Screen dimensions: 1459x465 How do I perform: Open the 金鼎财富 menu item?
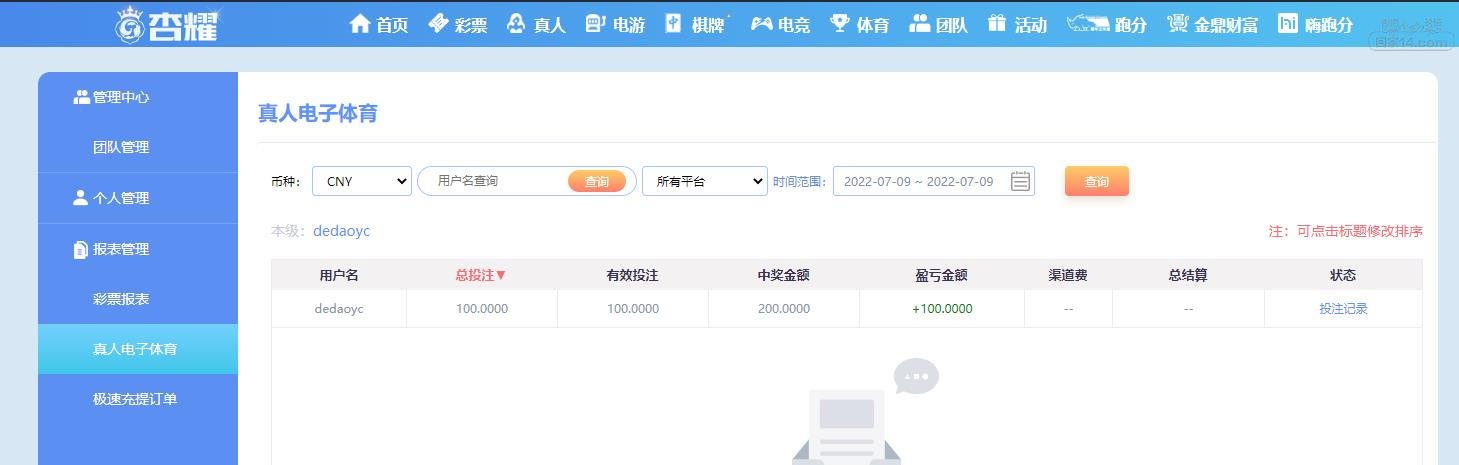click(x=1226, y=25)
